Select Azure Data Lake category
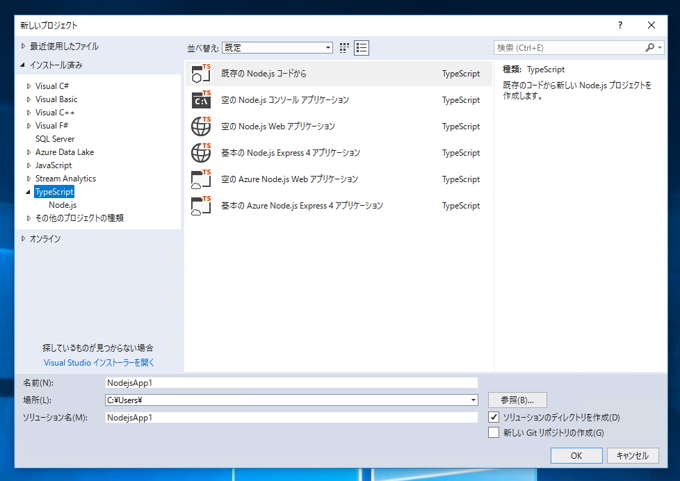 pyautogui.click(x=65, y=152)
